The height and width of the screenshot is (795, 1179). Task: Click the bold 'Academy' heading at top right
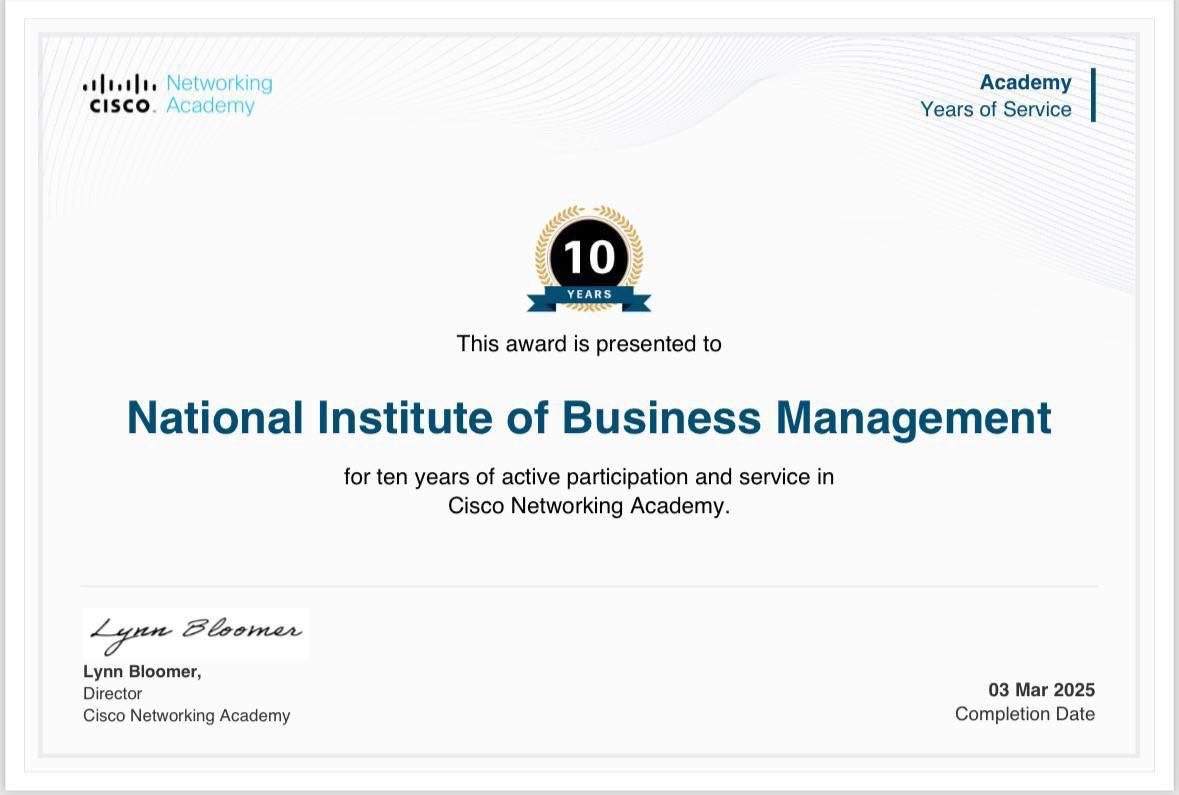point(1025,82)
